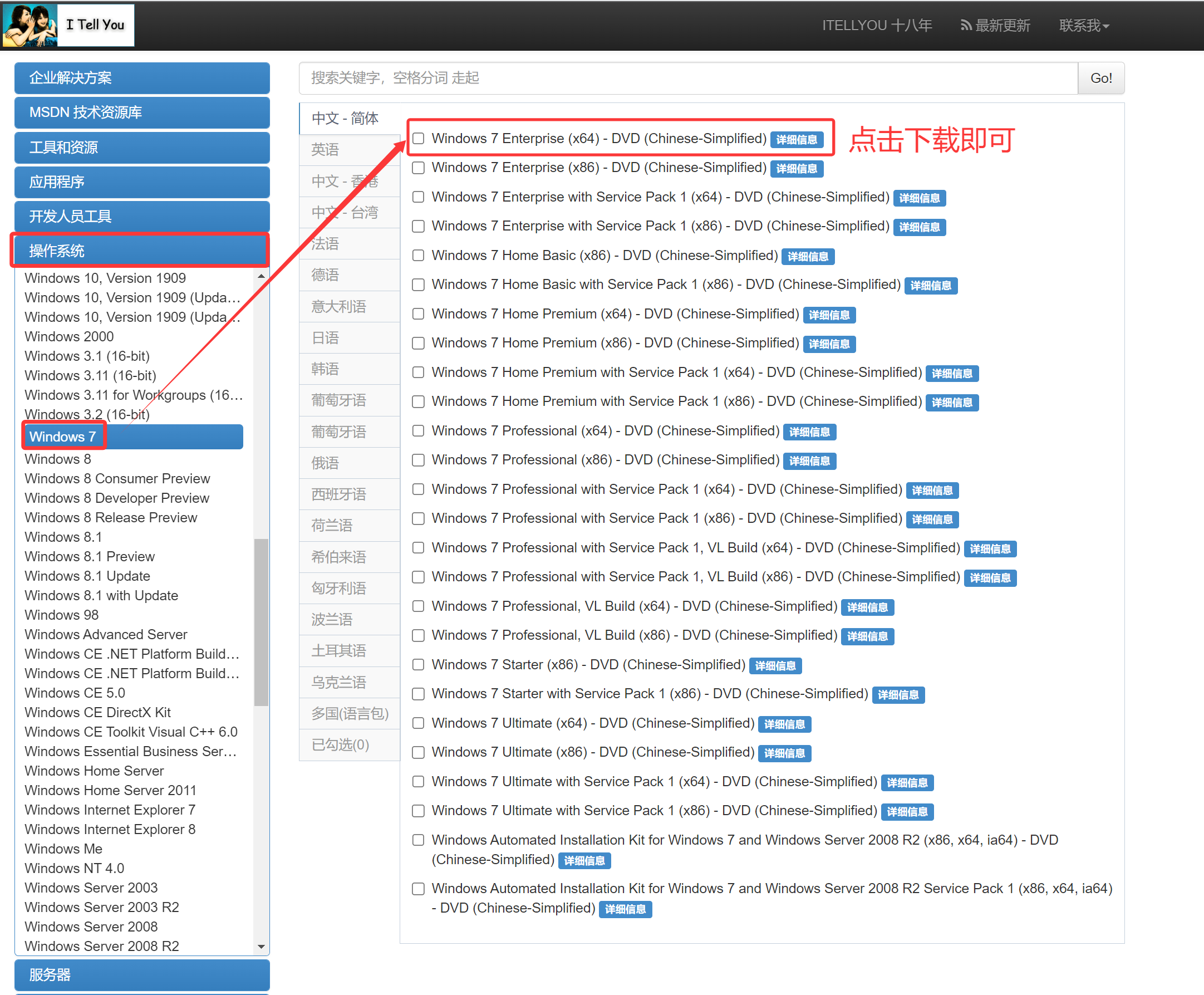This screenshot has width=1204, height=995.
Task: Open 详细信息 for Windows 7 Ultimate (x86)
Action: click(x=784, y=754)
